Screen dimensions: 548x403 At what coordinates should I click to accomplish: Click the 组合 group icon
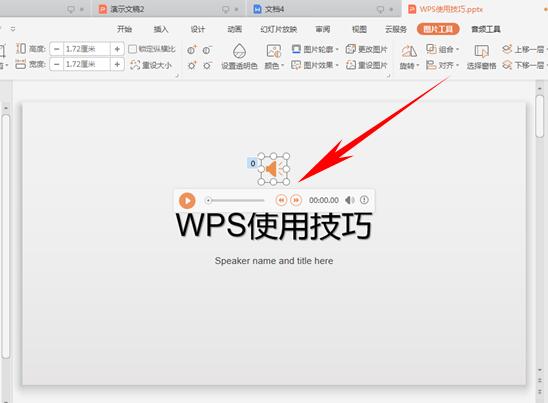point(431,49)
